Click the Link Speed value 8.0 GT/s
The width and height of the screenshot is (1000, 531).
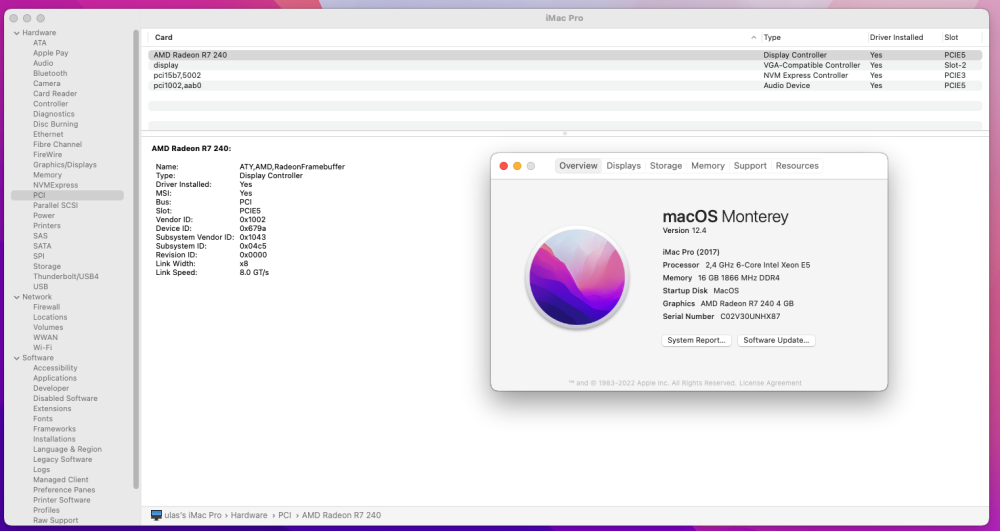254,273
